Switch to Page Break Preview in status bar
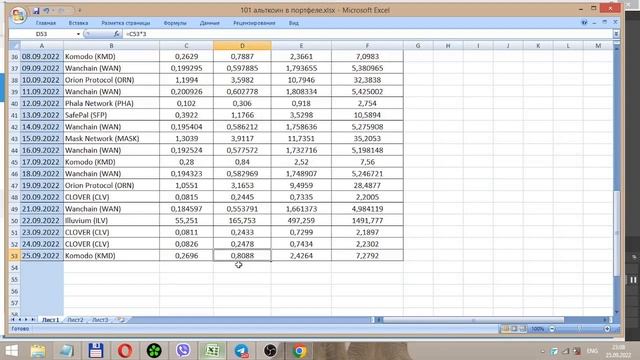This screenshot has height=360, width=640. point(523,329)
